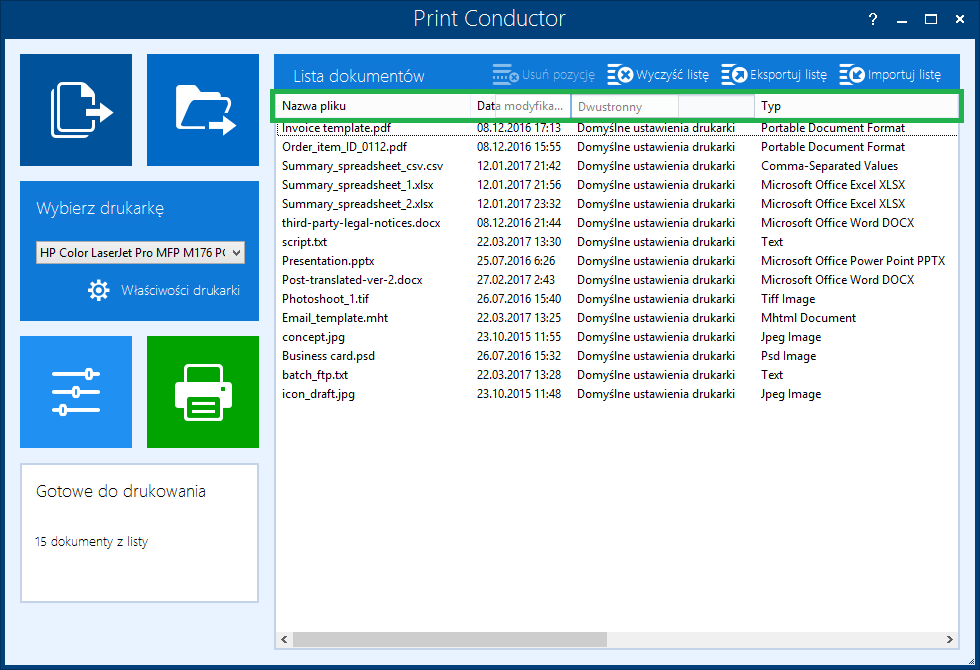This screenshot has width=980, height=670.
Task: Click the duplex setting of concept.jpg
Action: (656, 337)
